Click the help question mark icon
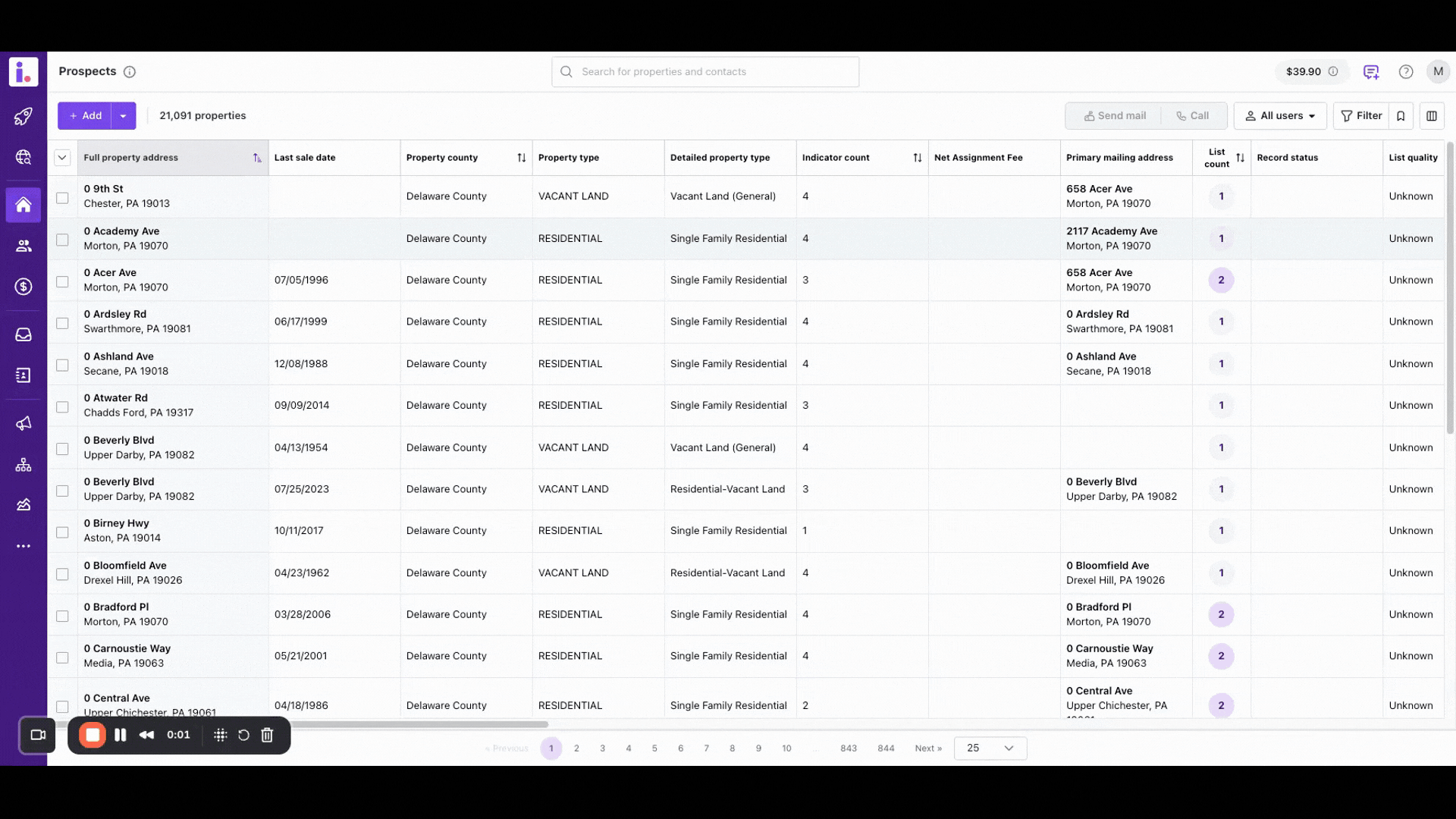Image resolution: width=1456 pixels, height=819 pixels. (1405, 72)
